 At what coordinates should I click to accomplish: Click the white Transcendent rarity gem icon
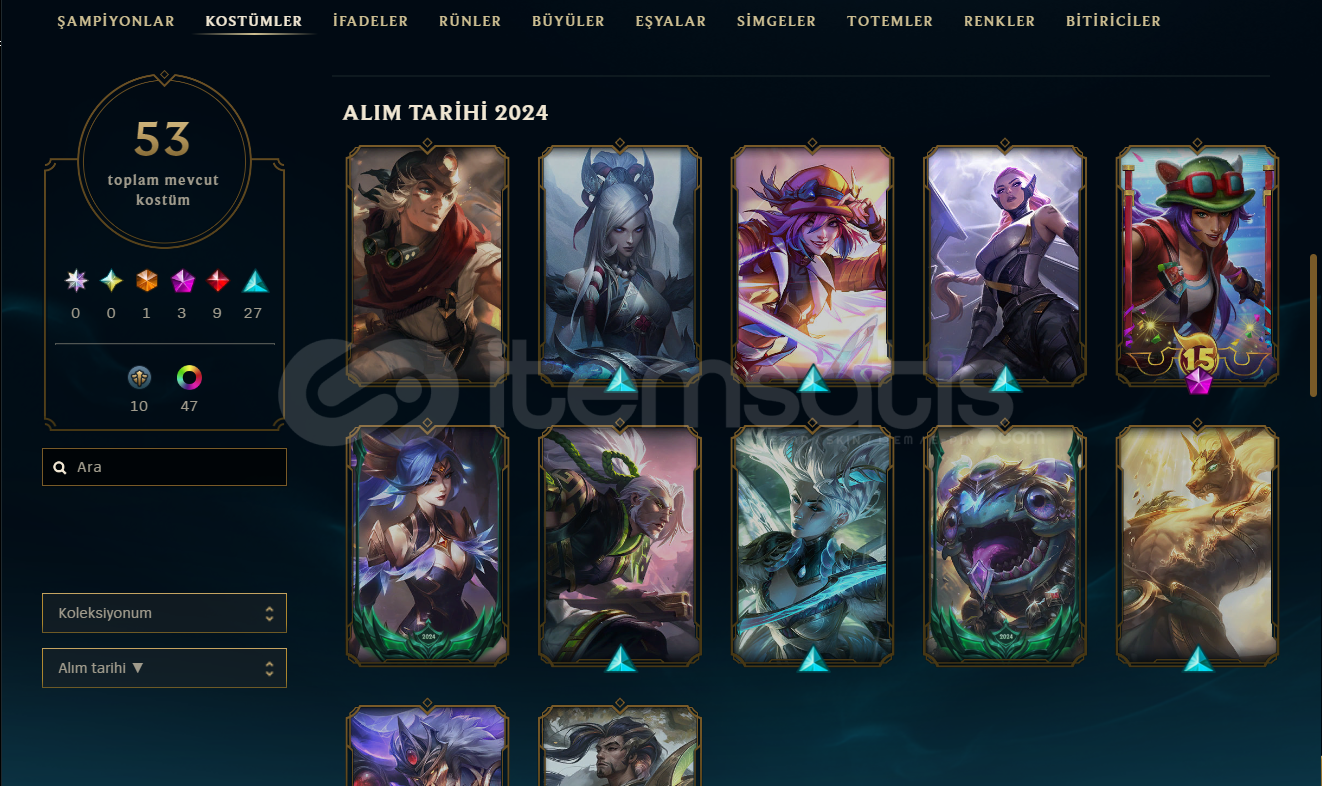tap(76, 282)
